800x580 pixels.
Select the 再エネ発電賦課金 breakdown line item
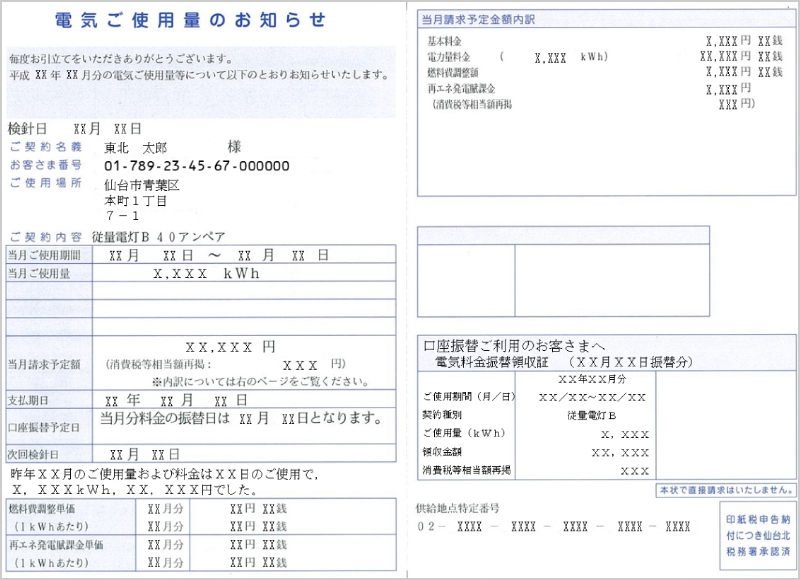click(x=461, y=89)
